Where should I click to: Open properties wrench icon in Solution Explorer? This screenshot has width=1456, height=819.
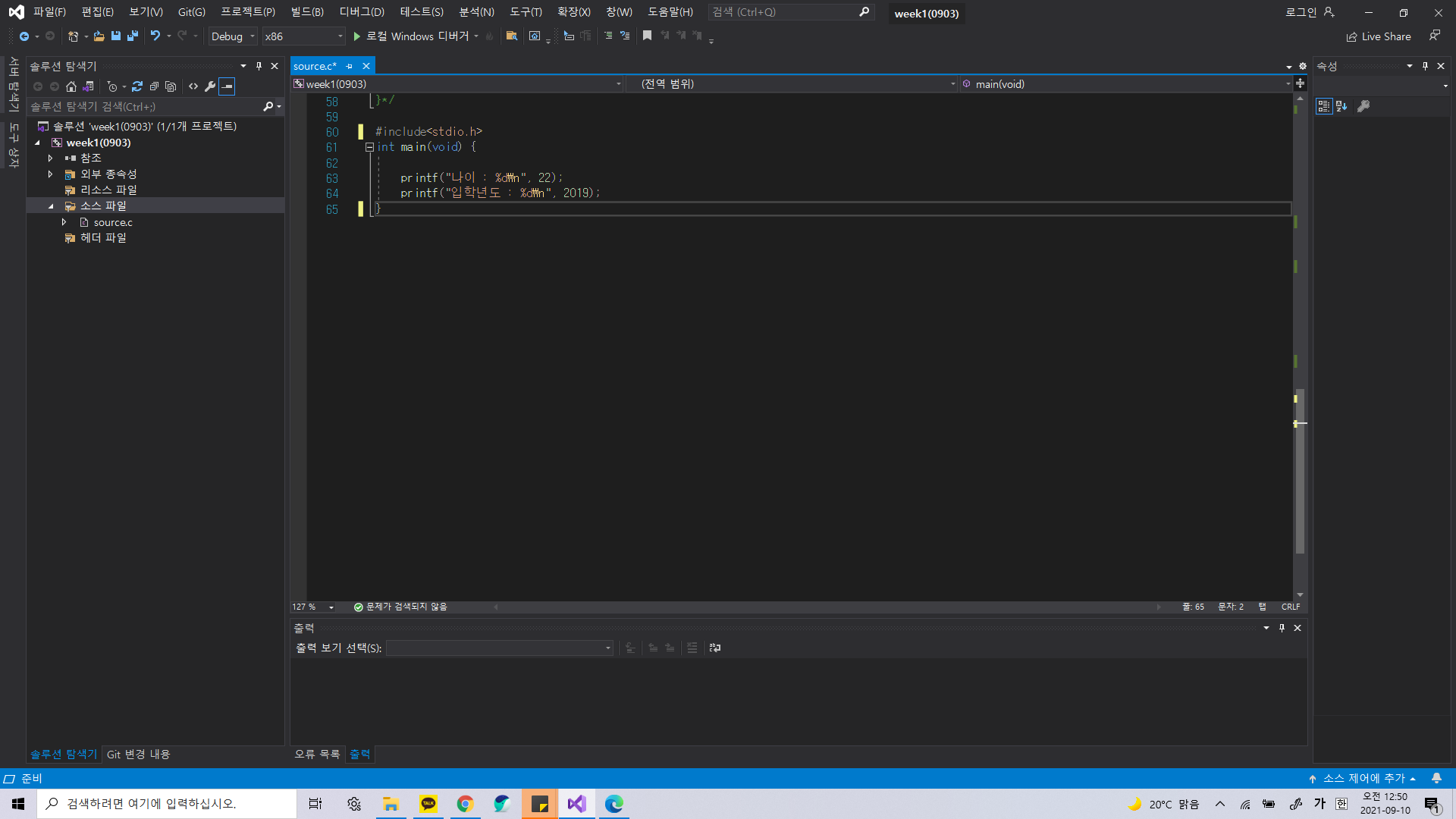(210, 86)
